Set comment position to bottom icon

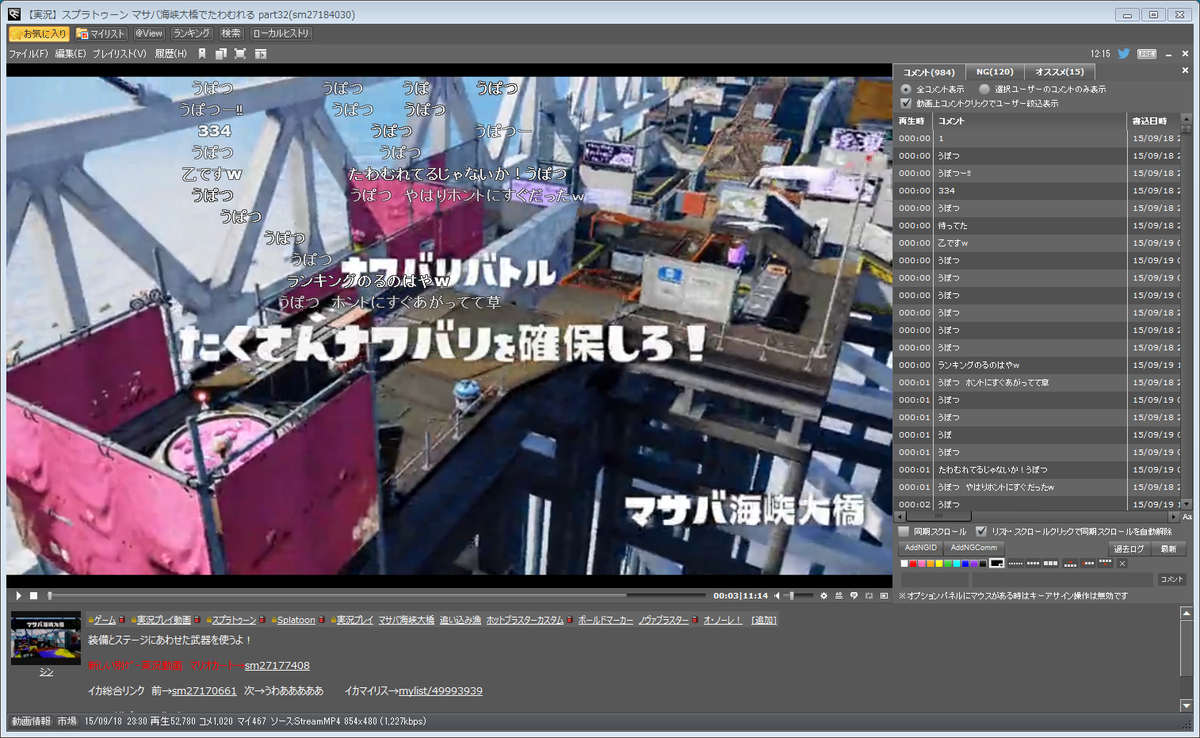coord(1070,563)
